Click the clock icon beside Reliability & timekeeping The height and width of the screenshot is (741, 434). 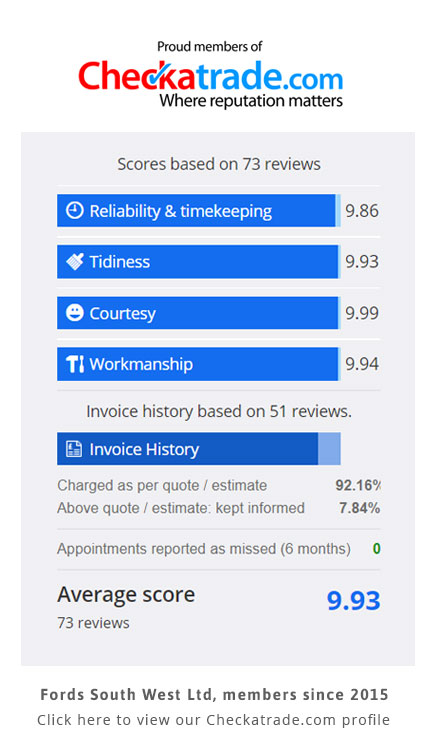click(74, 210)
